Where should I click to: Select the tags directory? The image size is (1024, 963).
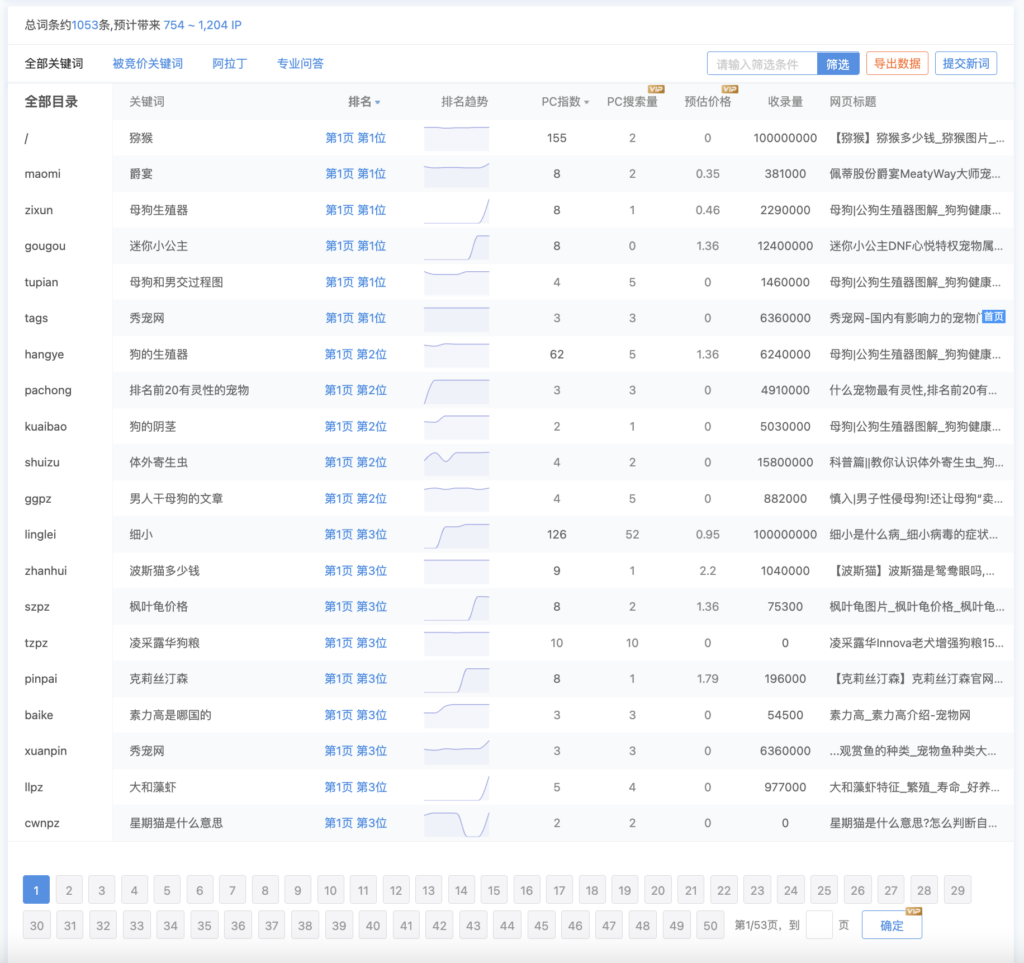(36, 318)
